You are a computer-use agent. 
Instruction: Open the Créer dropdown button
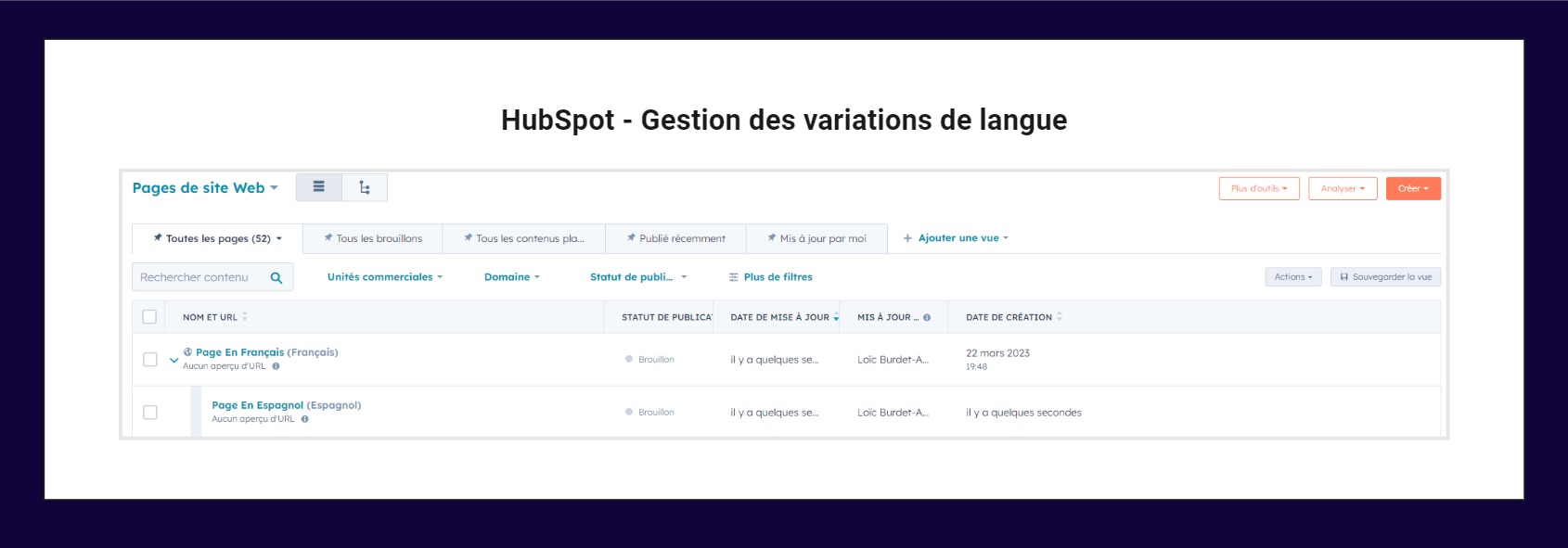point(1413,188)
